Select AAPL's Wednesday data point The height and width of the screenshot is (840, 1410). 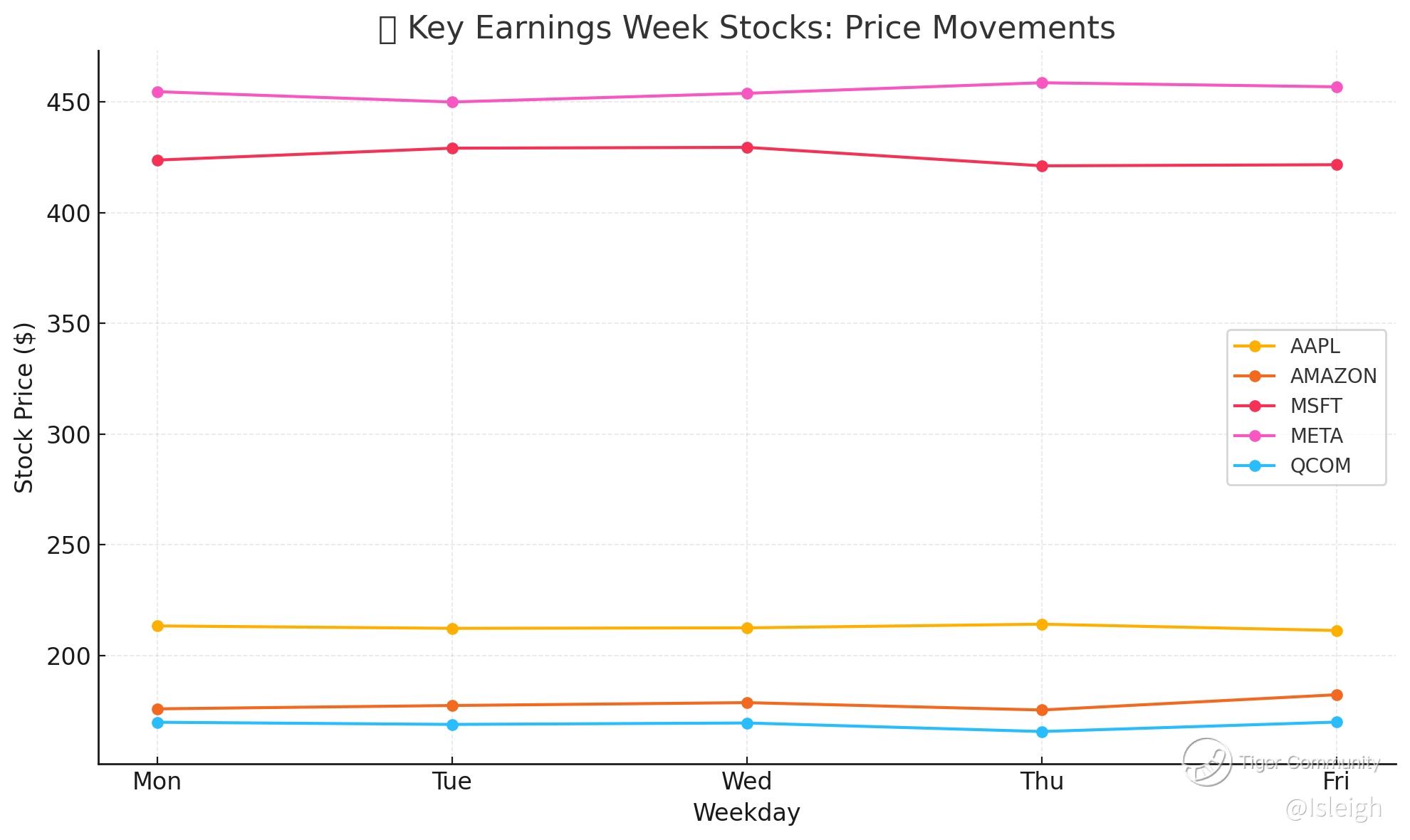point(747,629)
